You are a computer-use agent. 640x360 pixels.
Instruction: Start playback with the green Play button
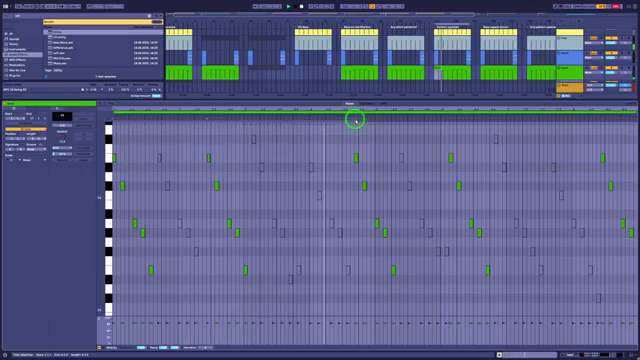tap(289, 7)
